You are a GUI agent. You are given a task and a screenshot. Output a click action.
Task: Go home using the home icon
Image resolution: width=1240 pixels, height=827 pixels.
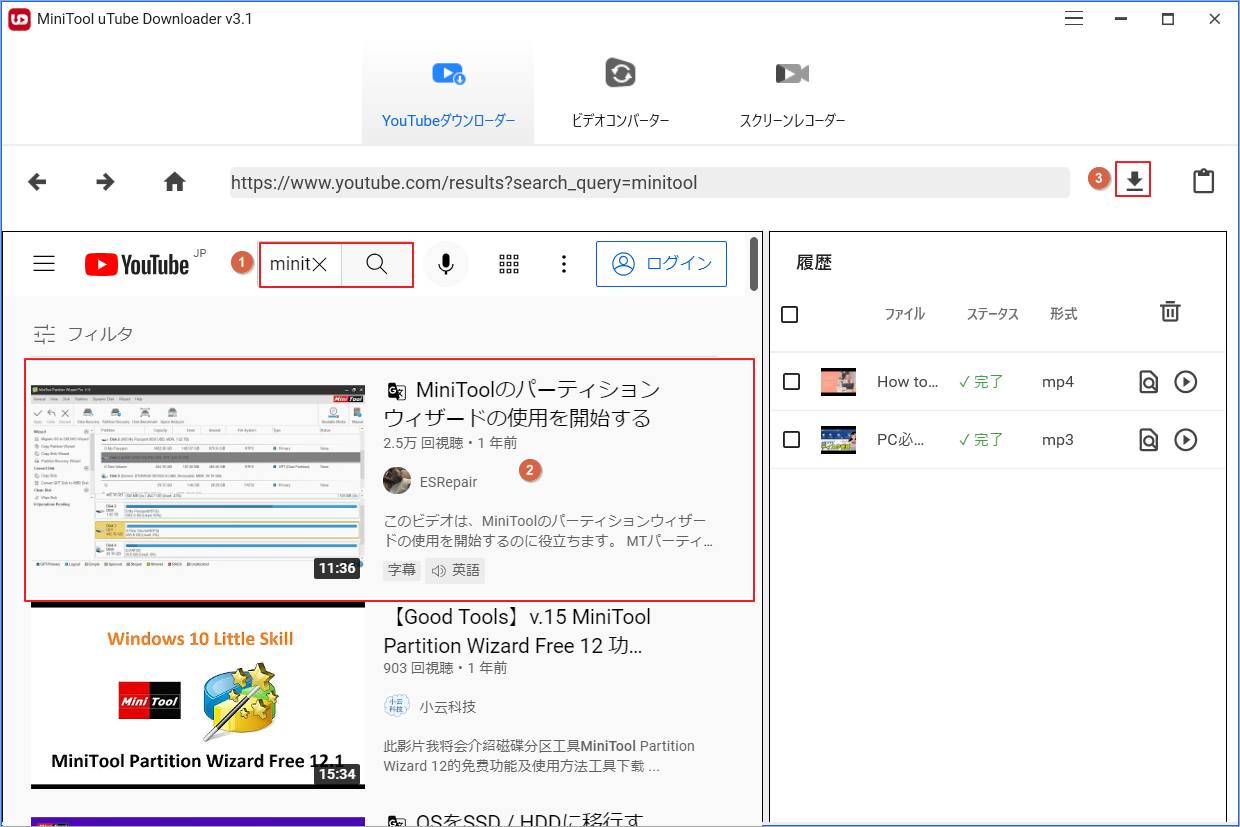click(174, 181)
